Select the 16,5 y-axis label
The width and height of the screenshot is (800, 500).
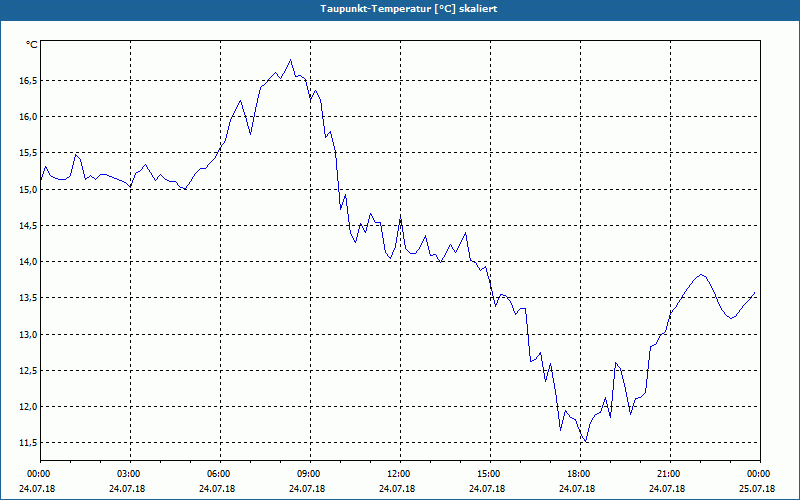coord(28,81)
